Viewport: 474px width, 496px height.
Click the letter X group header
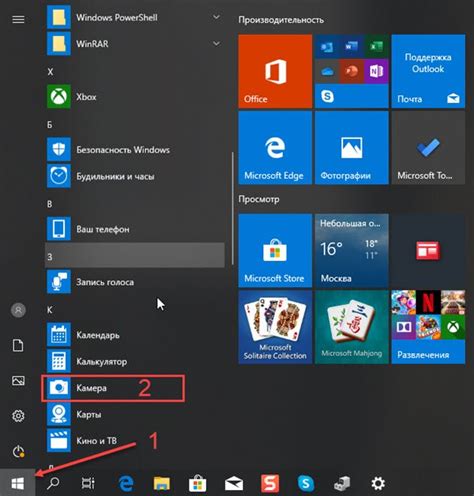135,71
